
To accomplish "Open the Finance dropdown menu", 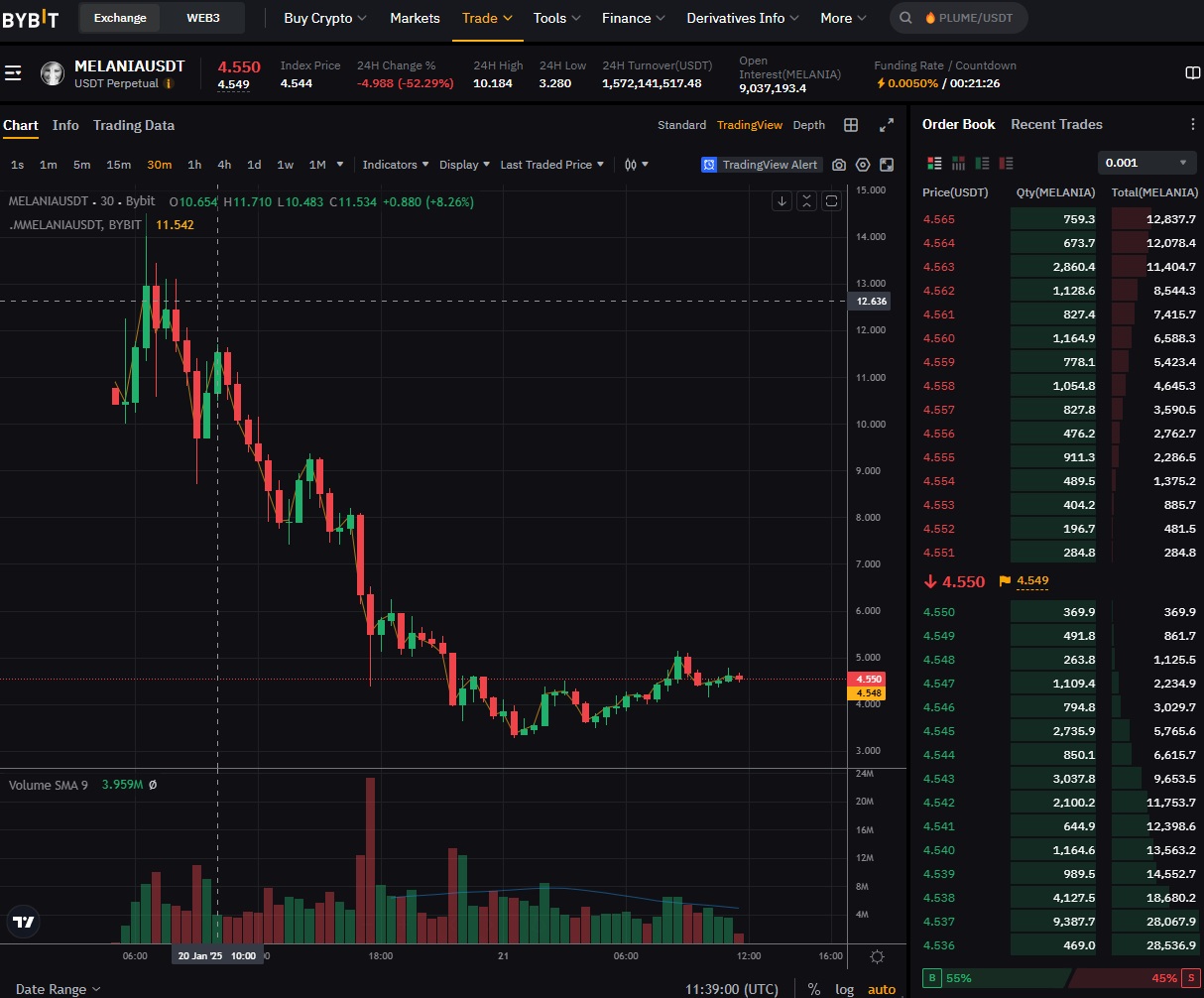I will [x=634, y=18].
